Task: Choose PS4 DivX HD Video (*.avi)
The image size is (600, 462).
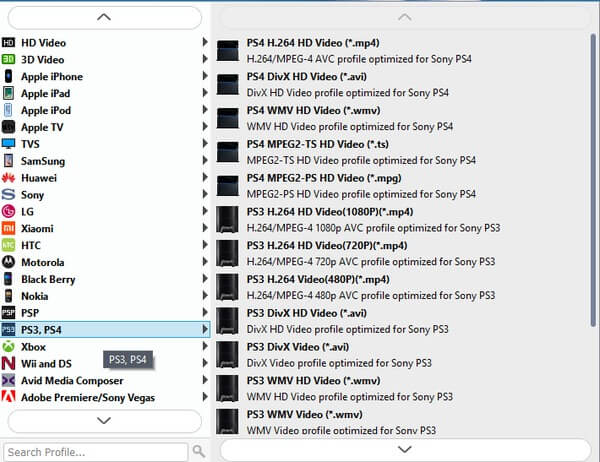Action: (x=402, y=85)
